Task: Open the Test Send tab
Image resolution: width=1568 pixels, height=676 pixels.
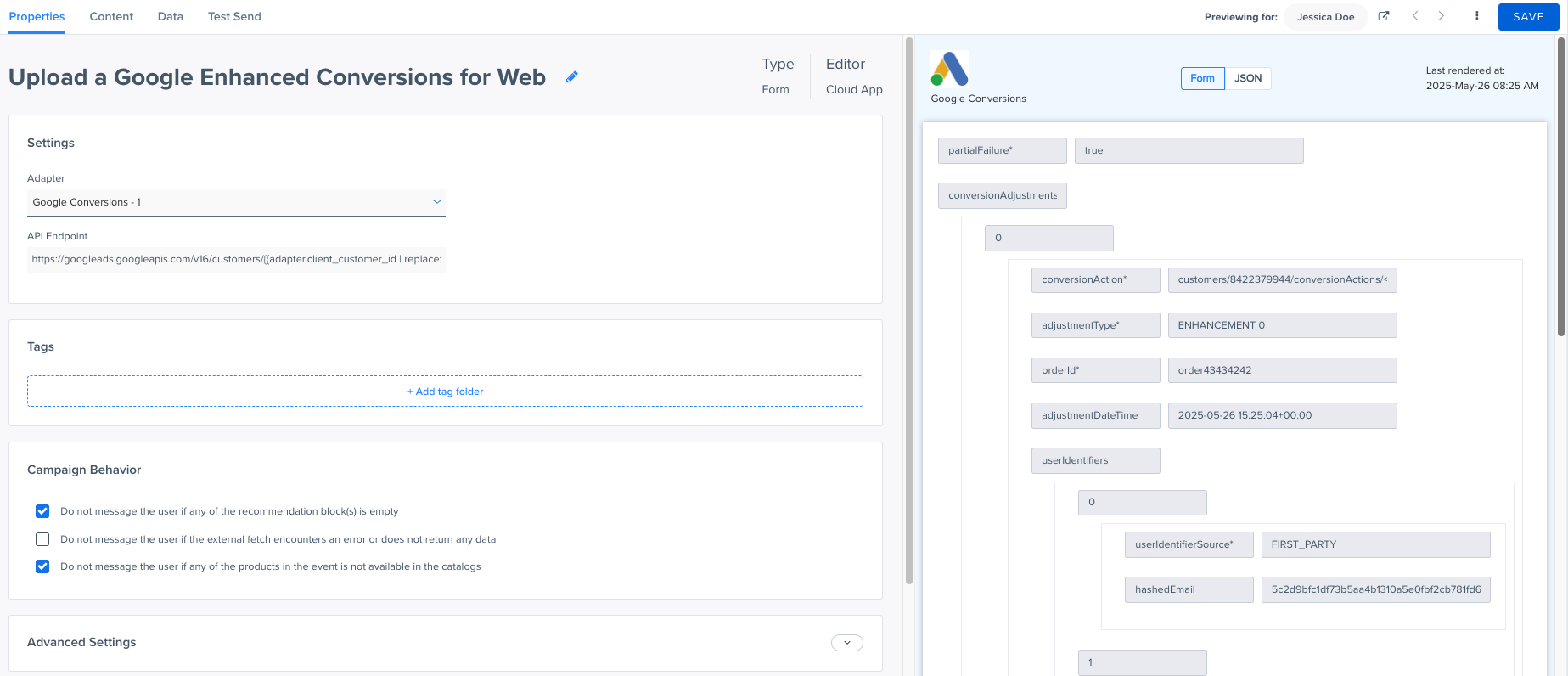Action: [234, 17]
